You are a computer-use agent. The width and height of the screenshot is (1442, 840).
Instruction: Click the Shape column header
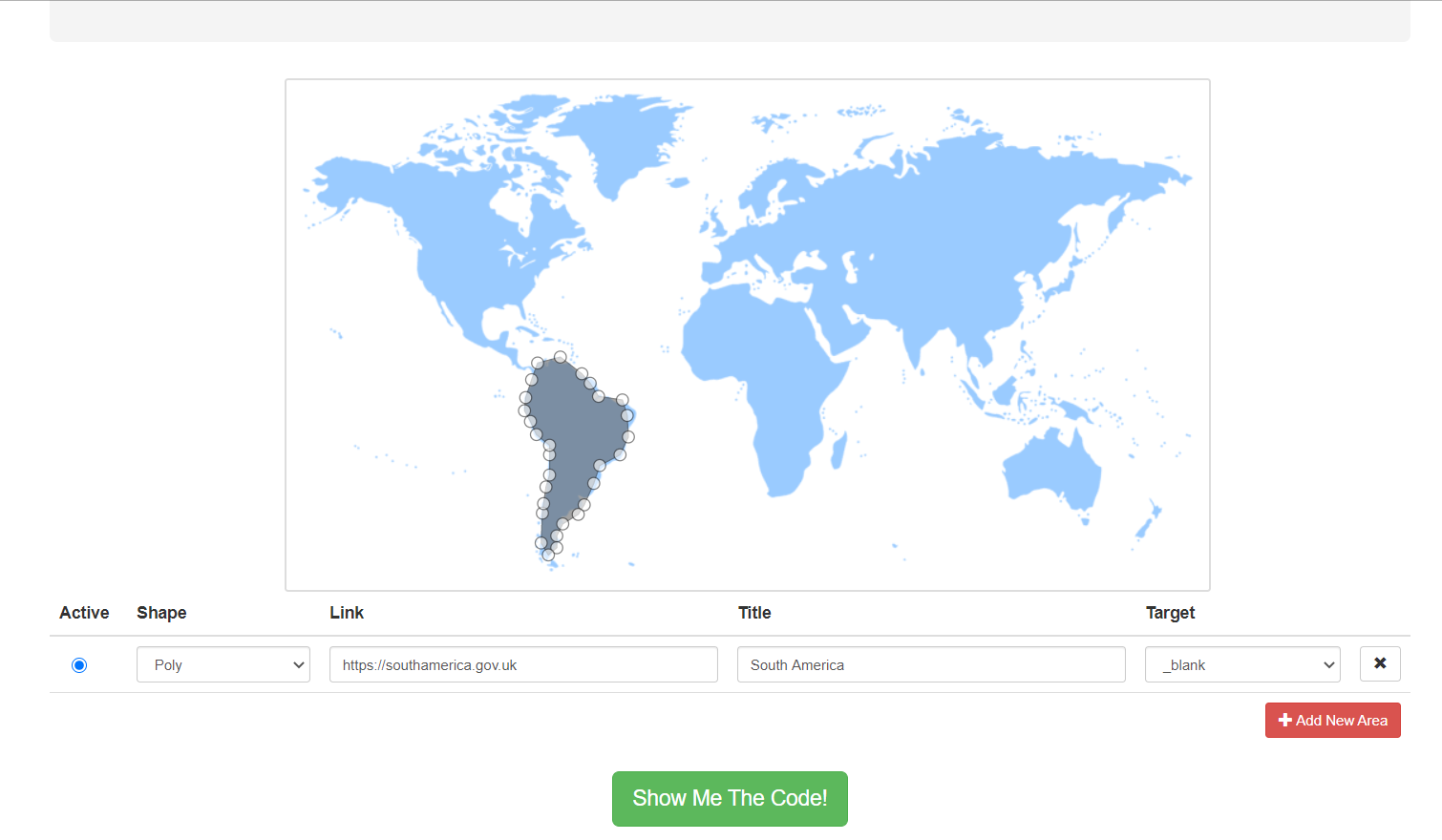pyautogui.click(x=161, y=613)
